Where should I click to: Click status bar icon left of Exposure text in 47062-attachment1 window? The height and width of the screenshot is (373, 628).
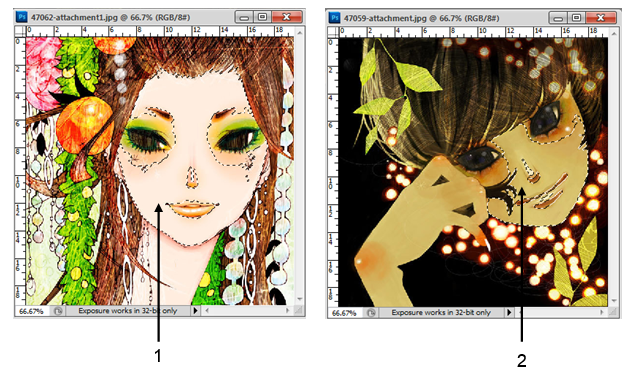58,311
